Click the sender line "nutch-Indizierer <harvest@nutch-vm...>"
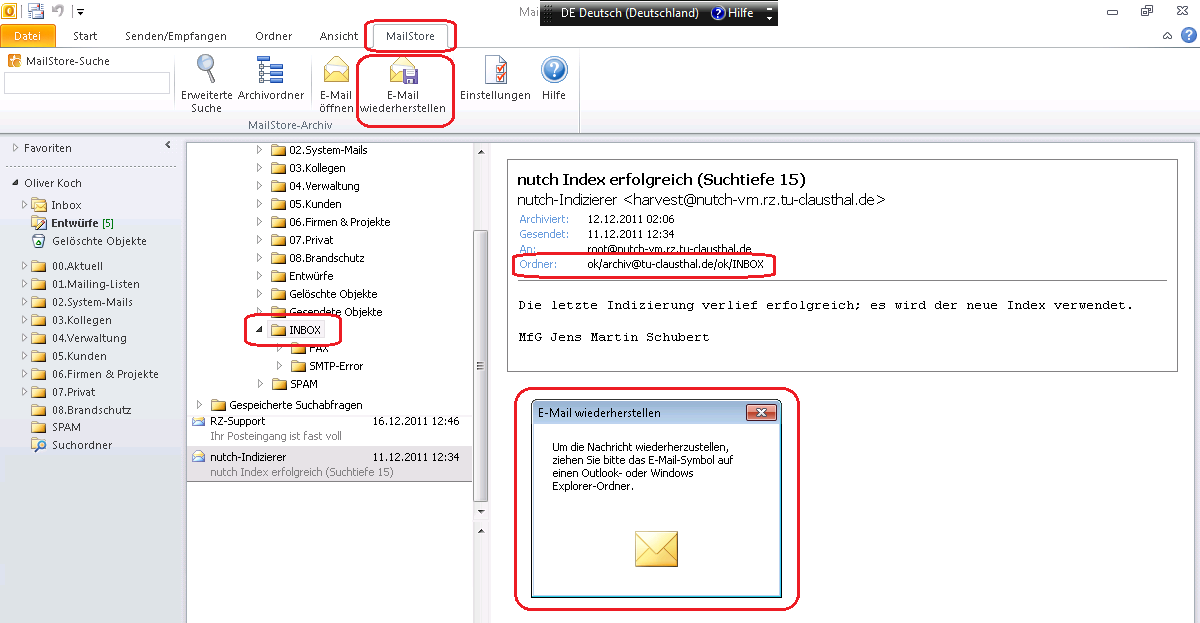1200x623 pixels. (x=701, y=200)
